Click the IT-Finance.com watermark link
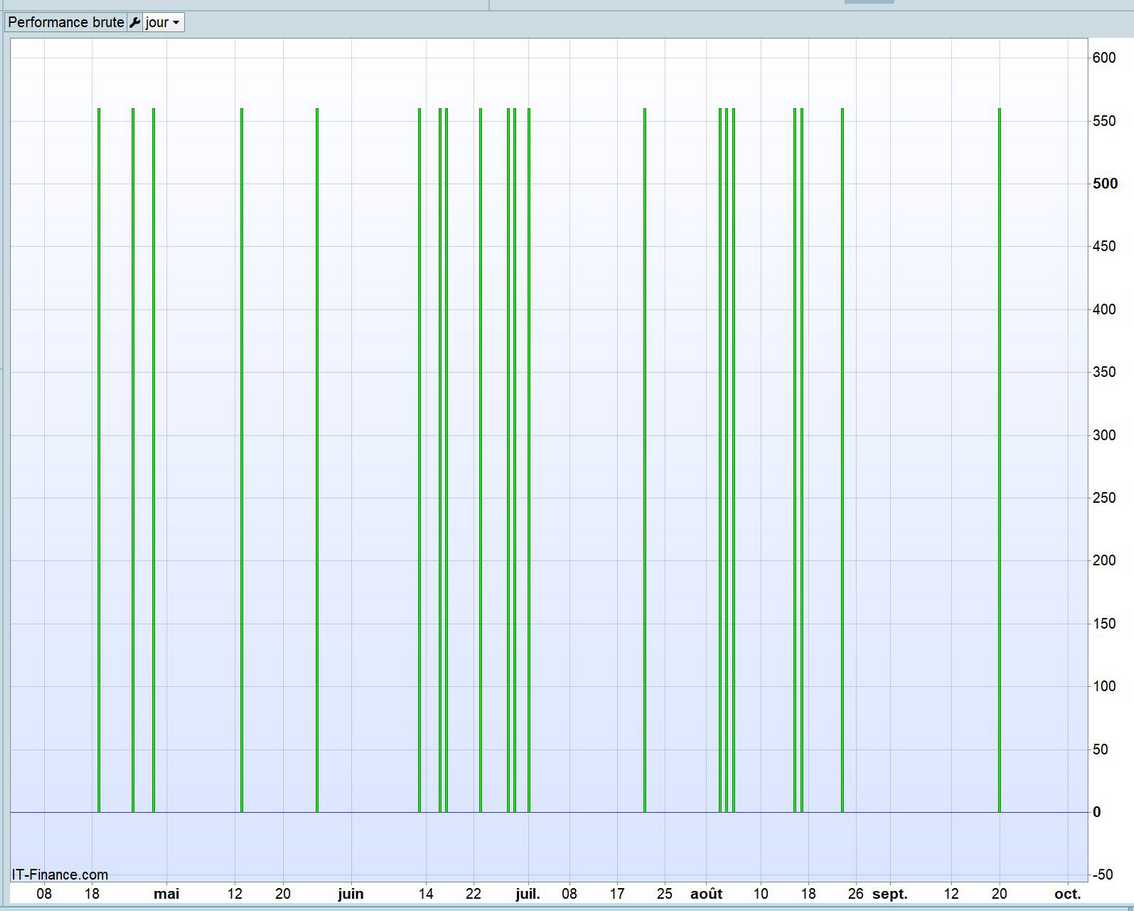The width and height of the screenshot is (1134, 911). (x=60, y=875)
